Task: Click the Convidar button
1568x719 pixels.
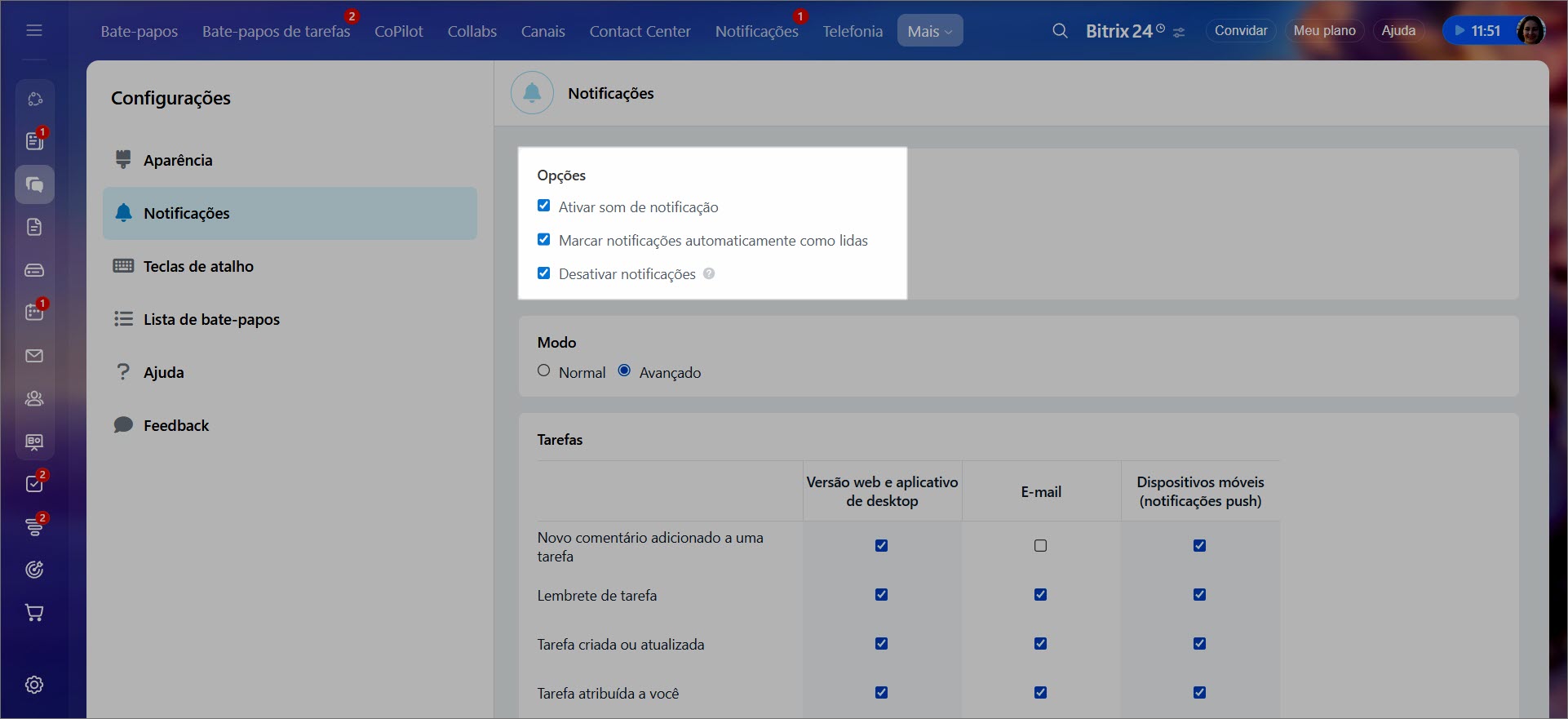Action: [x=1240, y=31]
